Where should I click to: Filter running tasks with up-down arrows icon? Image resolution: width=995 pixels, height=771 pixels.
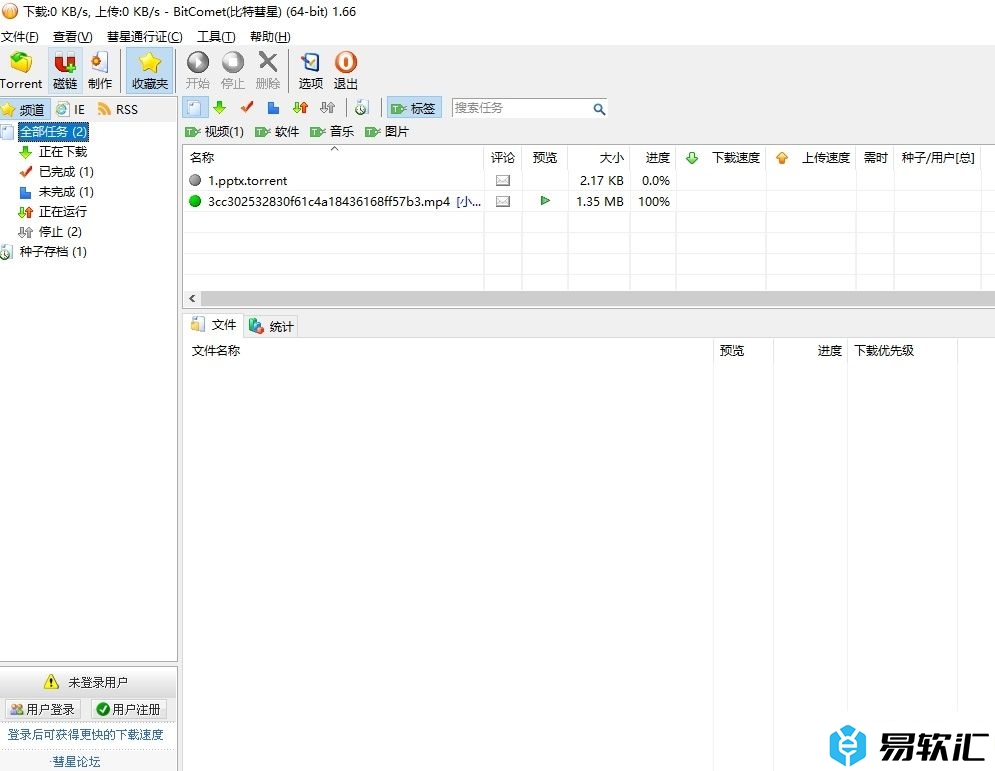pos(300,108)
